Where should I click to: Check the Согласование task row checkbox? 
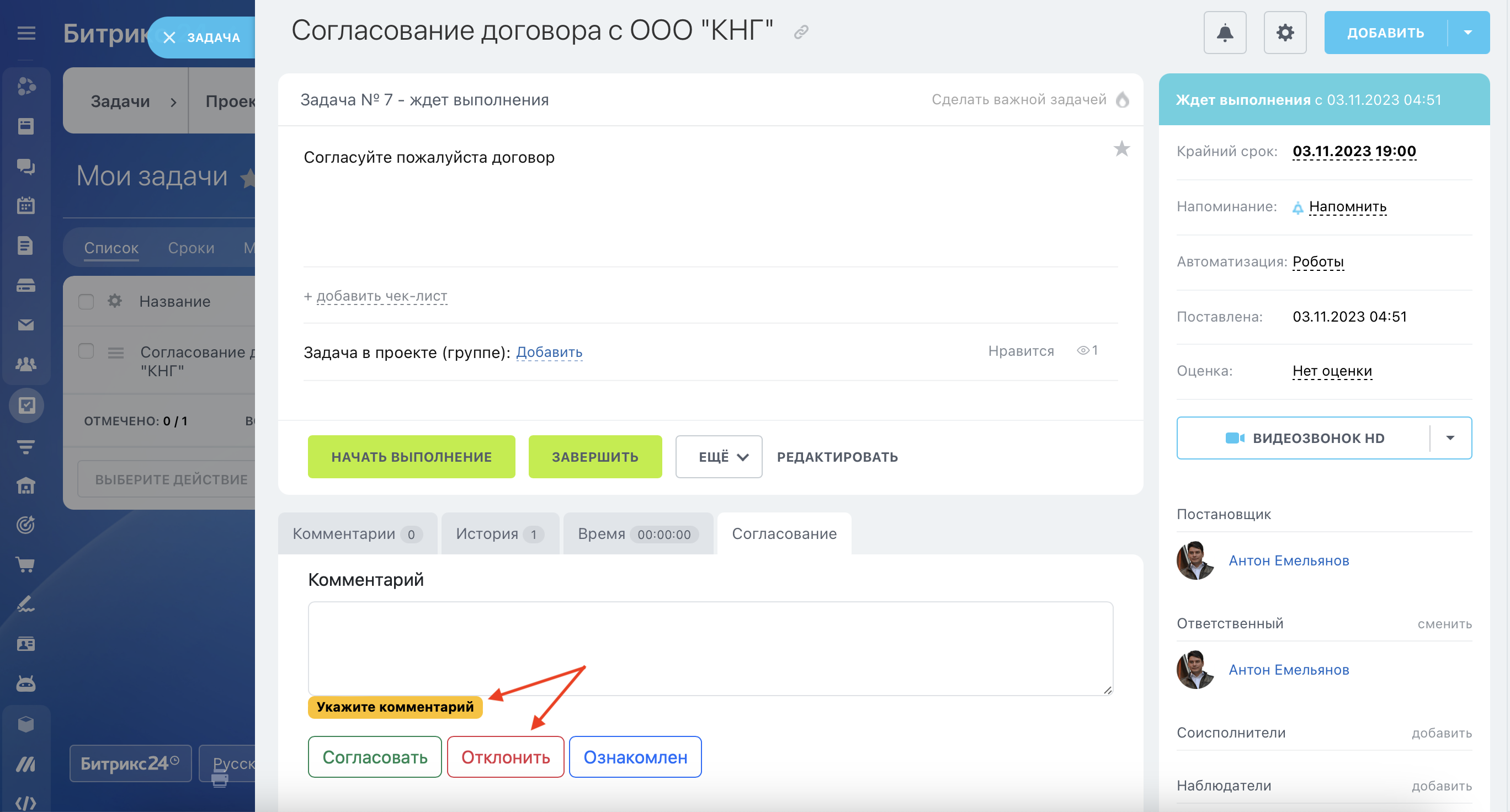[x=86, y=351]
